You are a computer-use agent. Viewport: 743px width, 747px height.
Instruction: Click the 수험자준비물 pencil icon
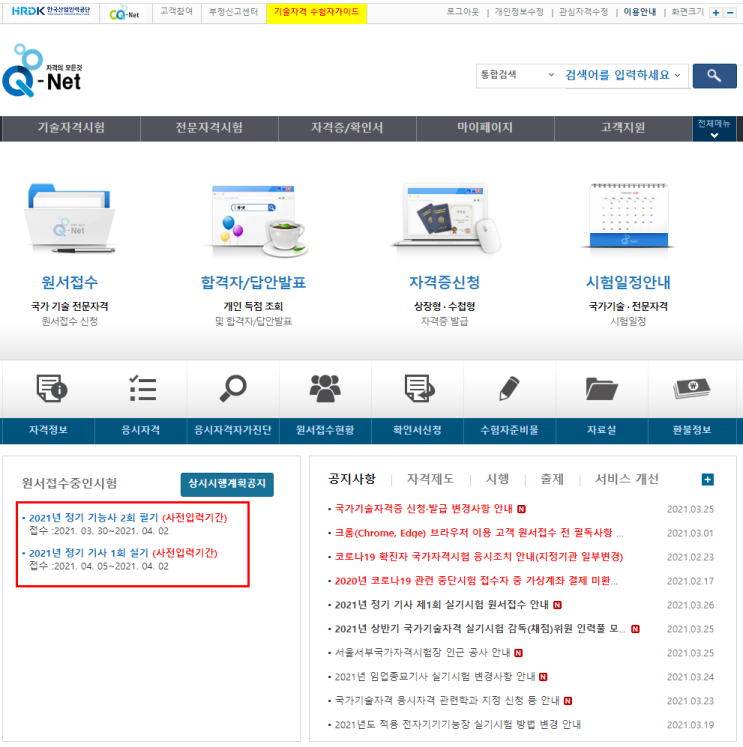click(x=509, y=388)
